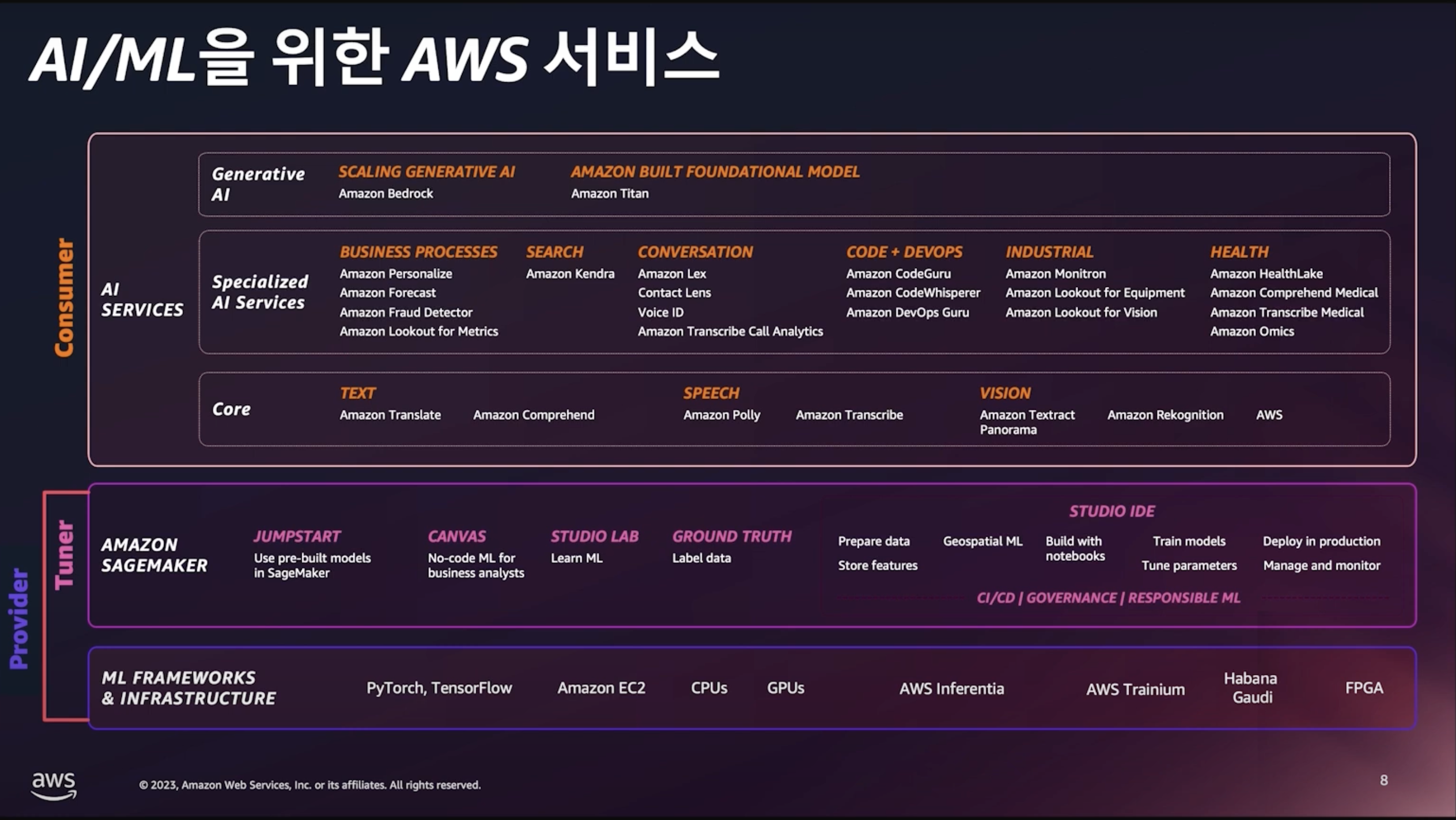The width and height of the screenshot is (1456, 820).
Task: Select AMAZON BUILT FOUNDATIONAL MODEL heading
Action: pos(715,172)
